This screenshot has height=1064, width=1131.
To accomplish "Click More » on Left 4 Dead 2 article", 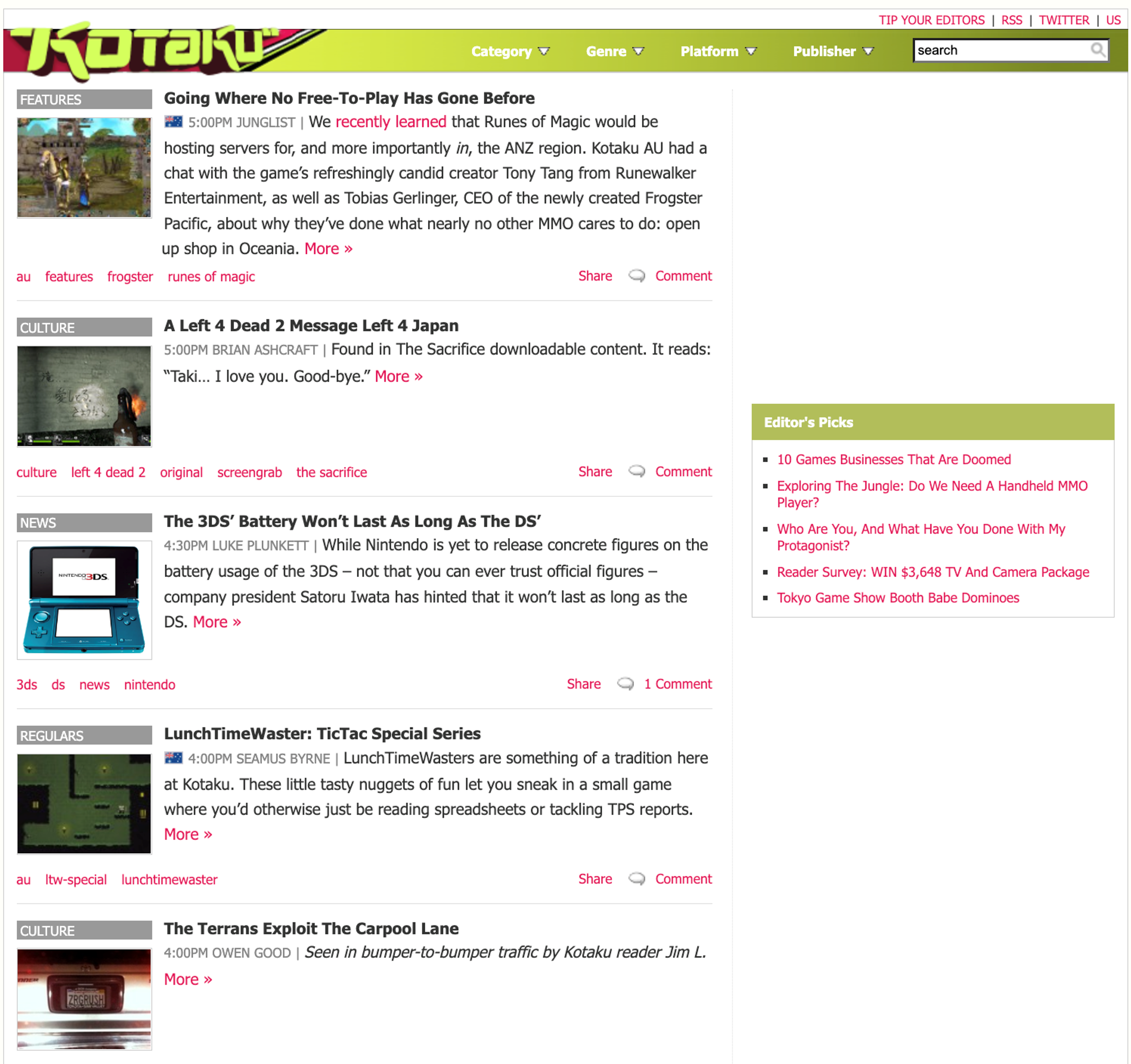I will click(398, 377).
